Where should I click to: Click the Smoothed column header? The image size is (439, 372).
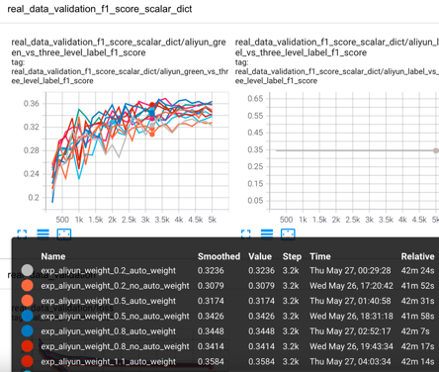click(x=219, y=256)
